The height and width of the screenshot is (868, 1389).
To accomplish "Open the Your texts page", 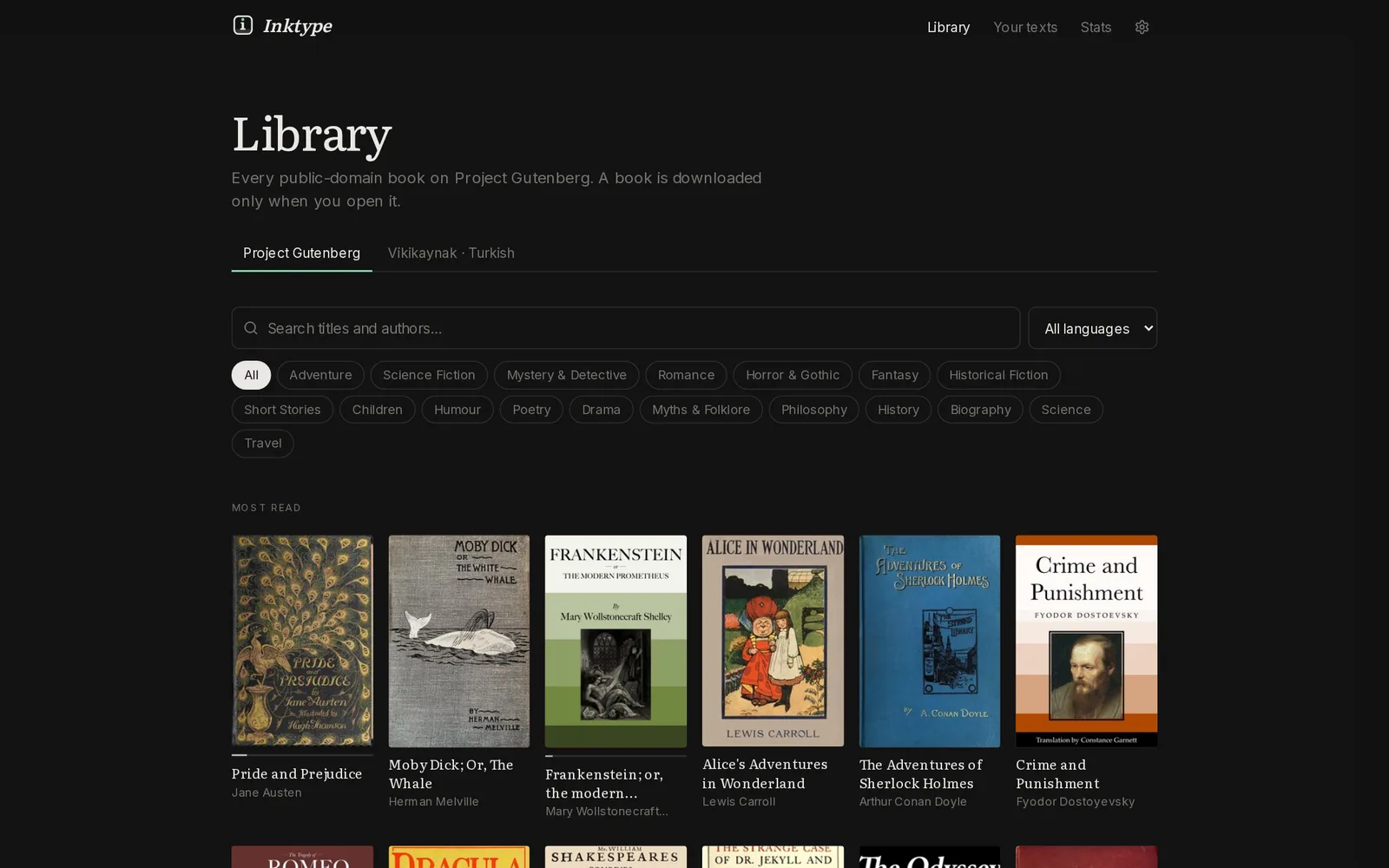I will tap(1025, 27).
